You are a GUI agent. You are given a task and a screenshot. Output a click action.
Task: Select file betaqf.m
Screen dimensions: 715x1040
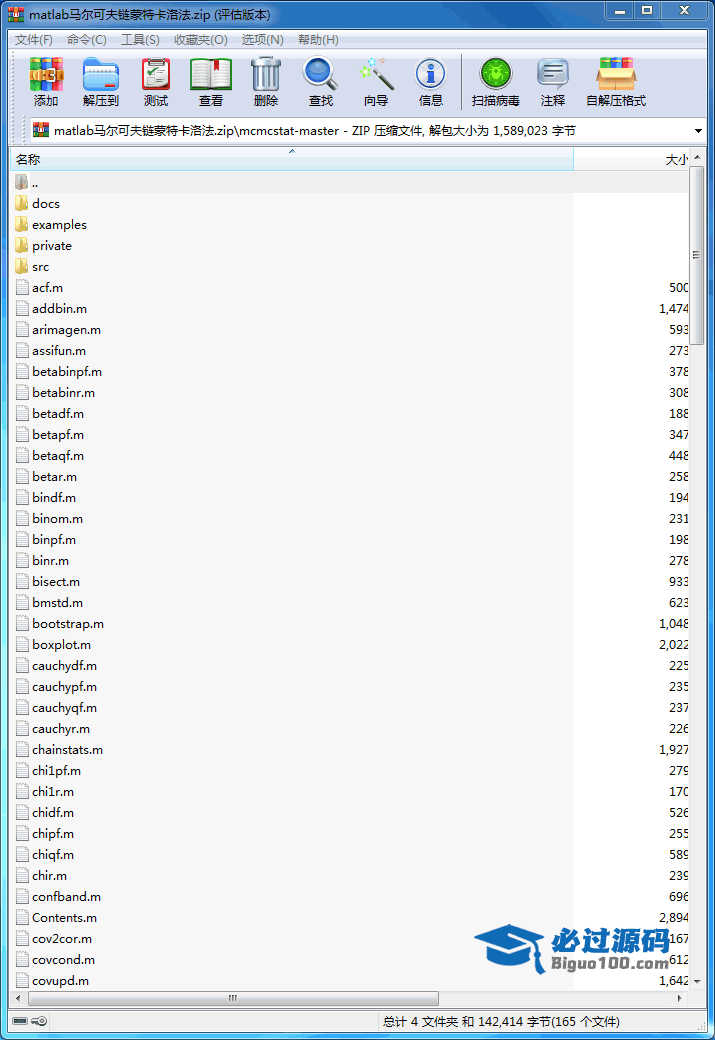coord(50,456)
